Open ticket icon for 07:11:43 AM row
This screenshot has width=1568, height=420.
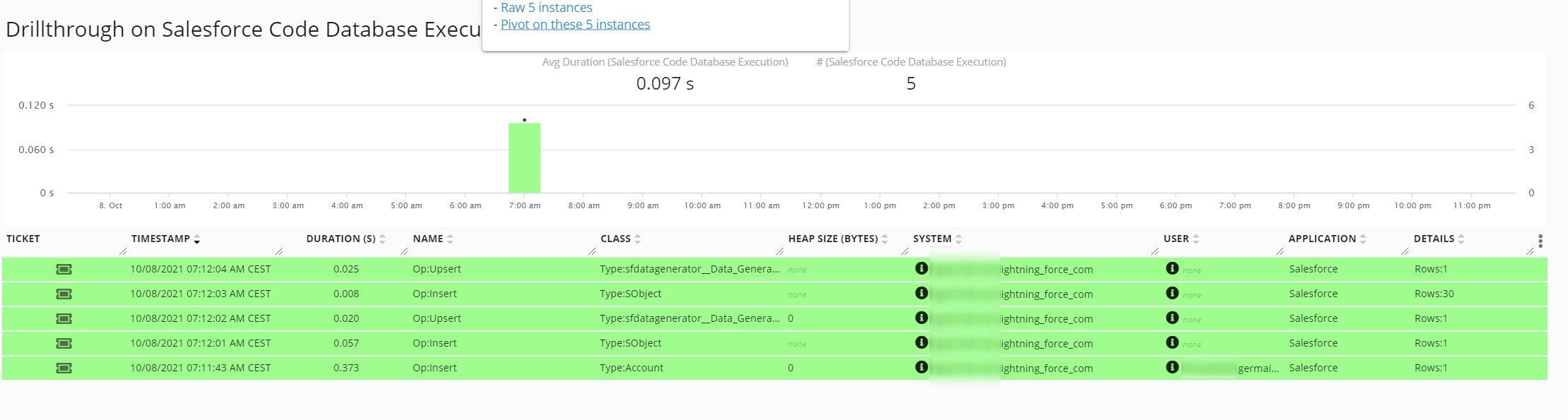click(x=64, y=368)
